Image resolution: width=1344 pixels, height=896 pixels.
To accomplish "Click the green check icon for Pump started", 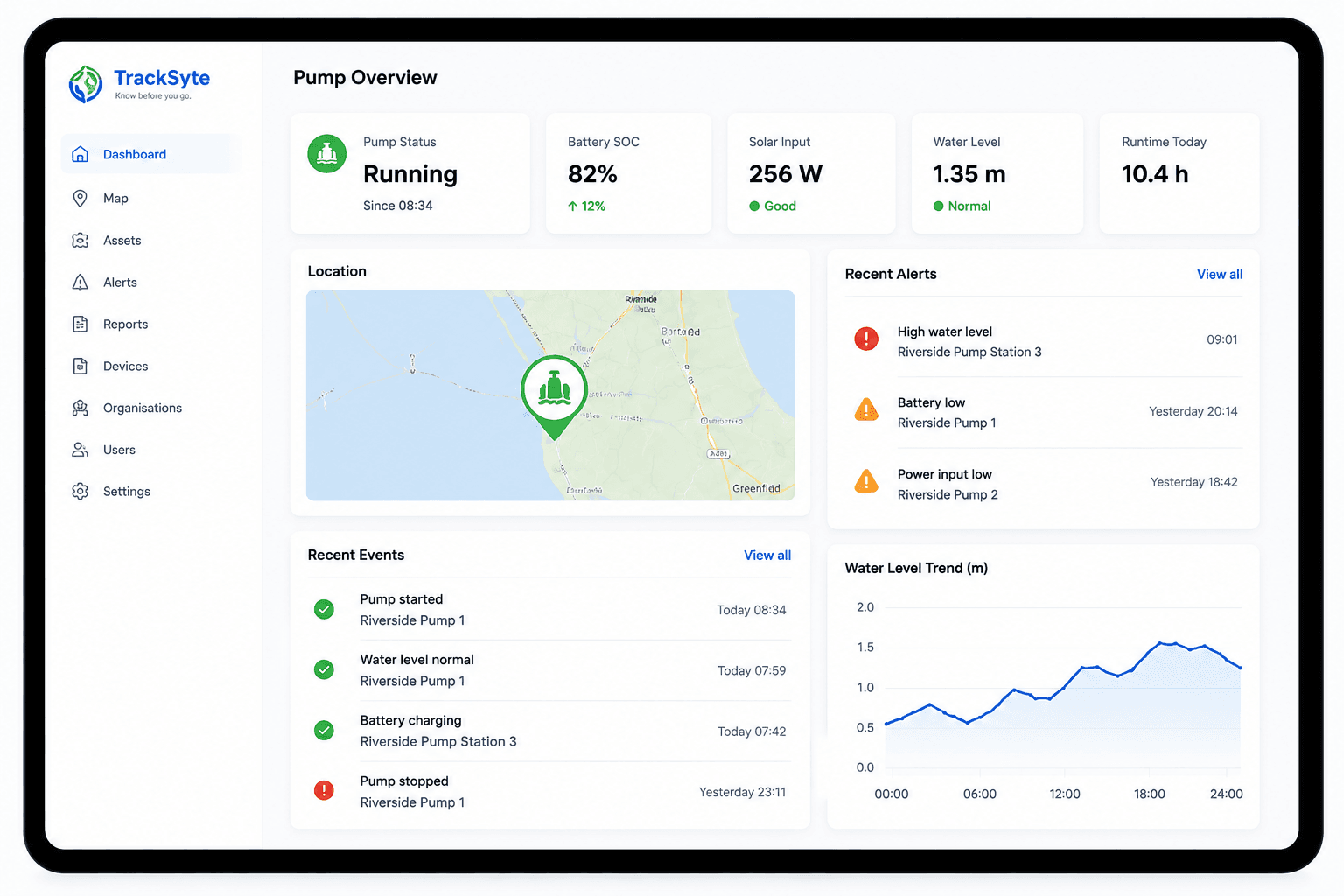I will (324, 609).
